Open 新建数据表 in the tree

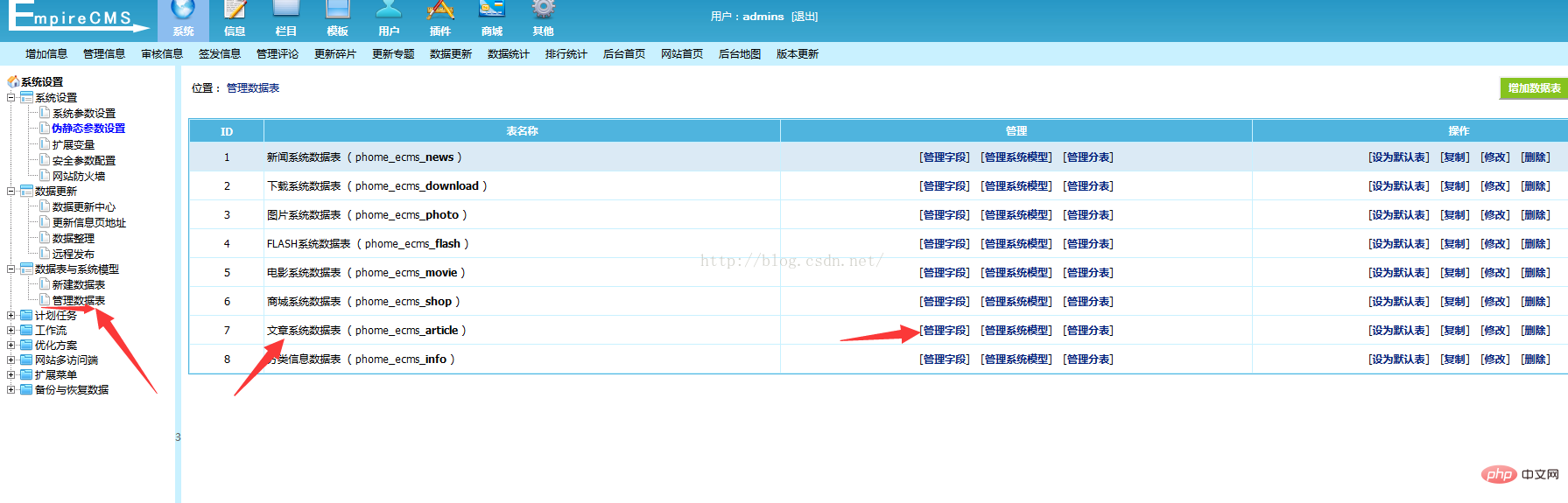coord(78,284)
